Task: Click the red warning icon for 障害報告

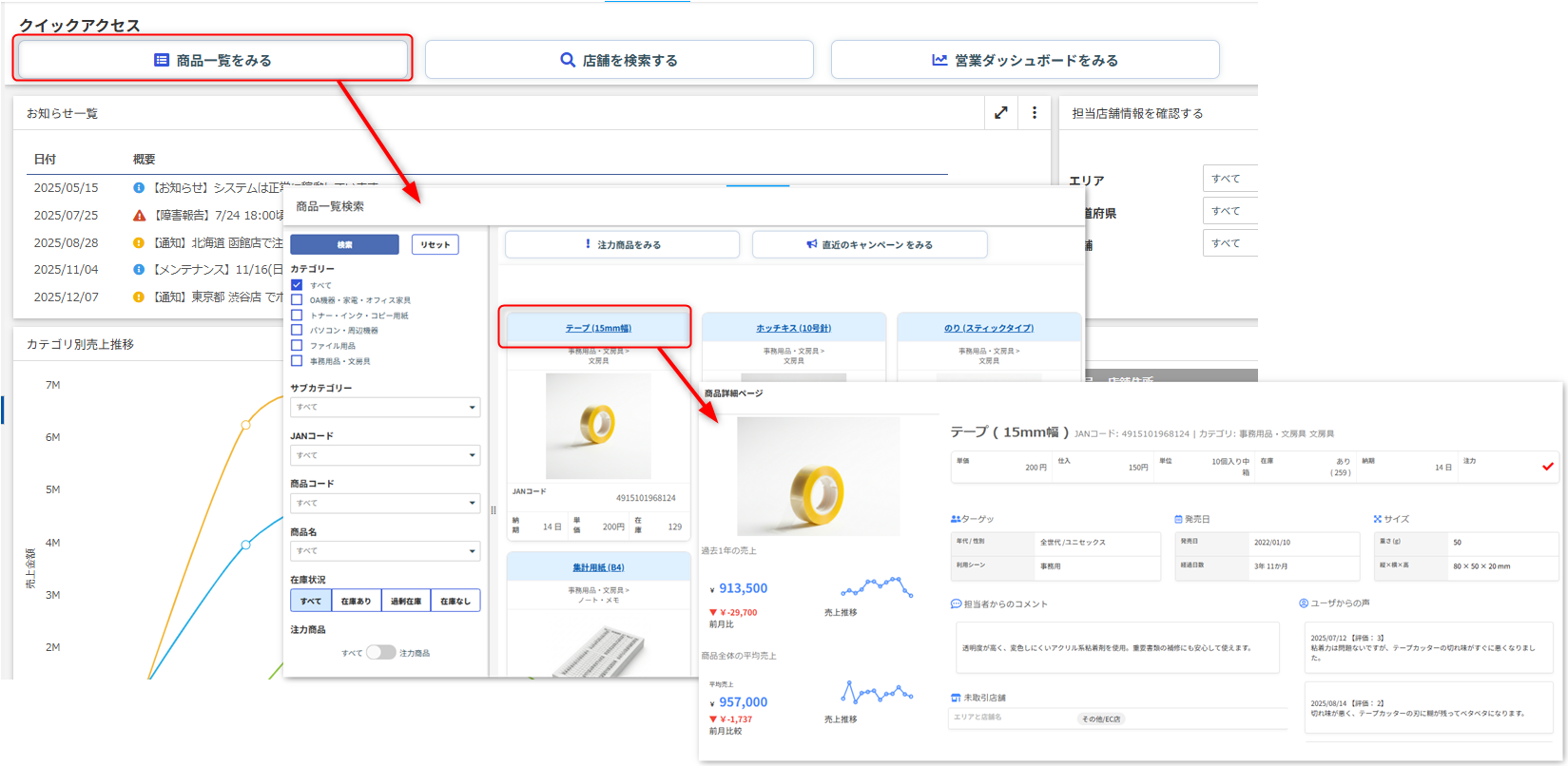Action: [139, 216]
